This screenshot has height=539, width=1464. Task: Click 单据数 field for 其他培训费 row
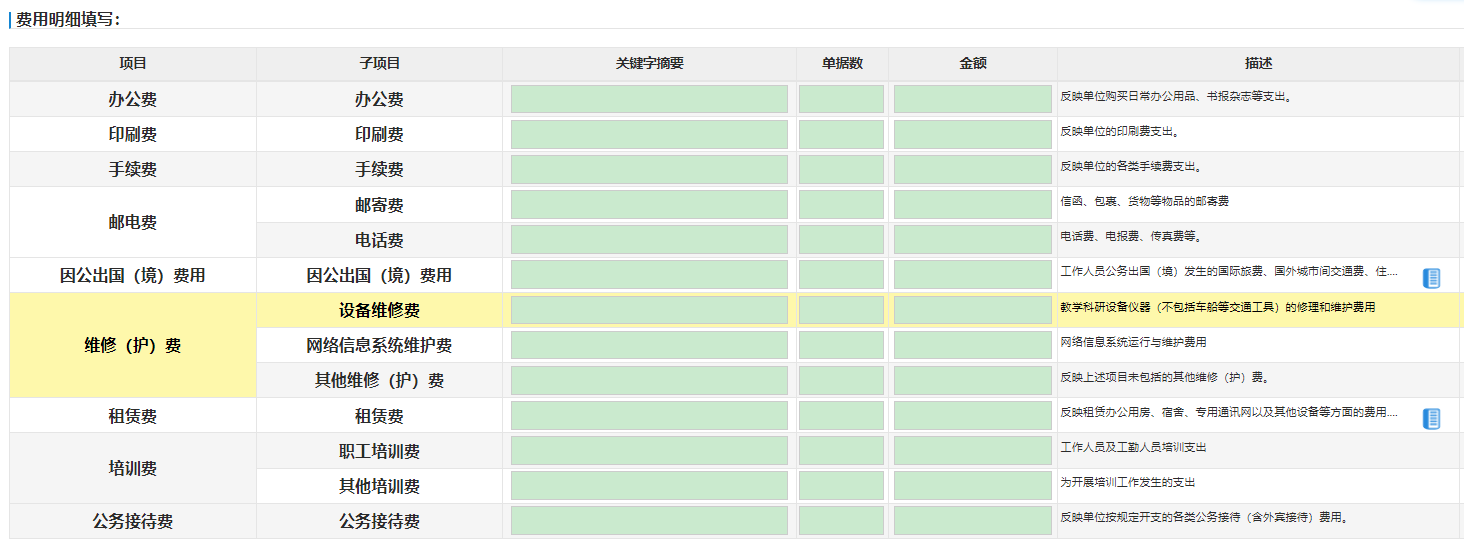pyautogui.click(x=841, y=486)
